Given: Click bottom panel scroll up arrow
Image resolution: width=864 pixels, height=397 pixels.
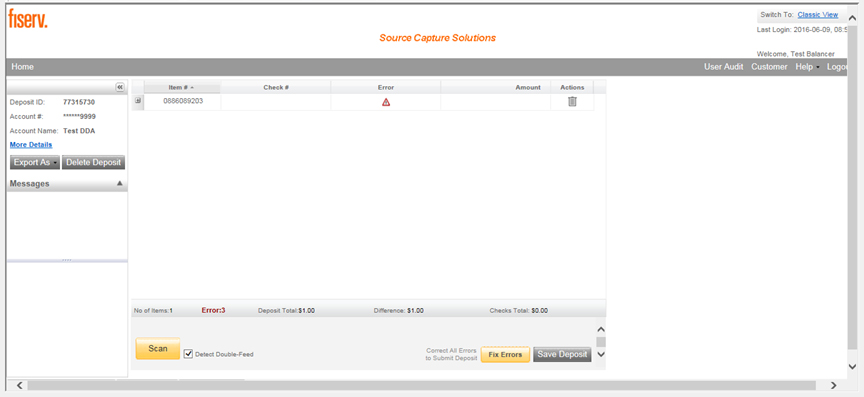Looking at the screenshot, I should tap(601, 329).
